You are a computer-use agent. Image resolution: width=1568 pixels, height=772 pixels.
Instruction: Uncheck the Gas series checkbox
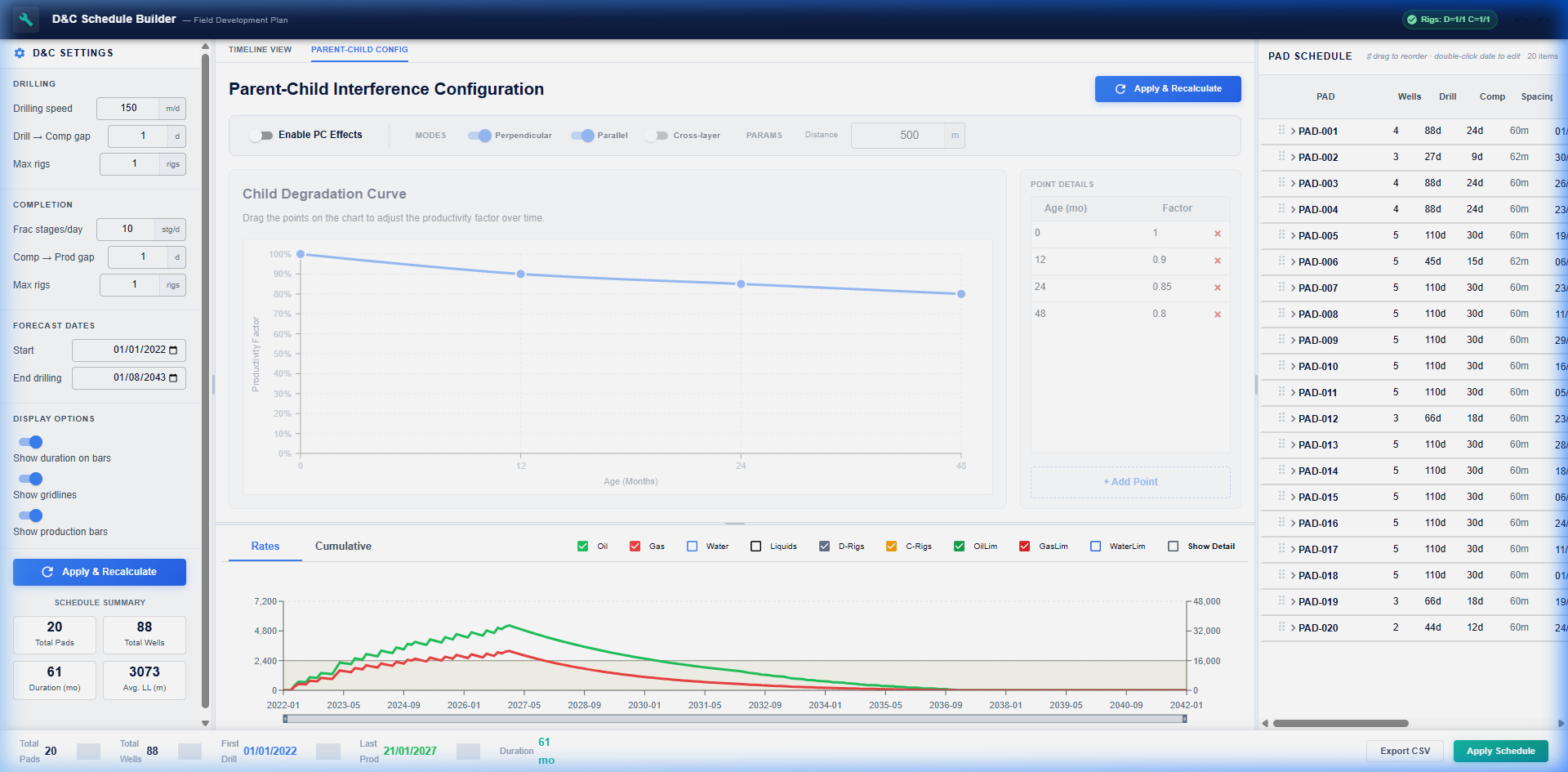pos(635,547)
